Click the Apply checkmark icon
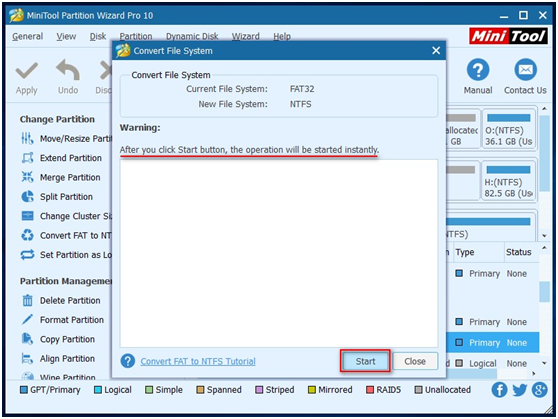558x419 pixels. pos(27,70)
